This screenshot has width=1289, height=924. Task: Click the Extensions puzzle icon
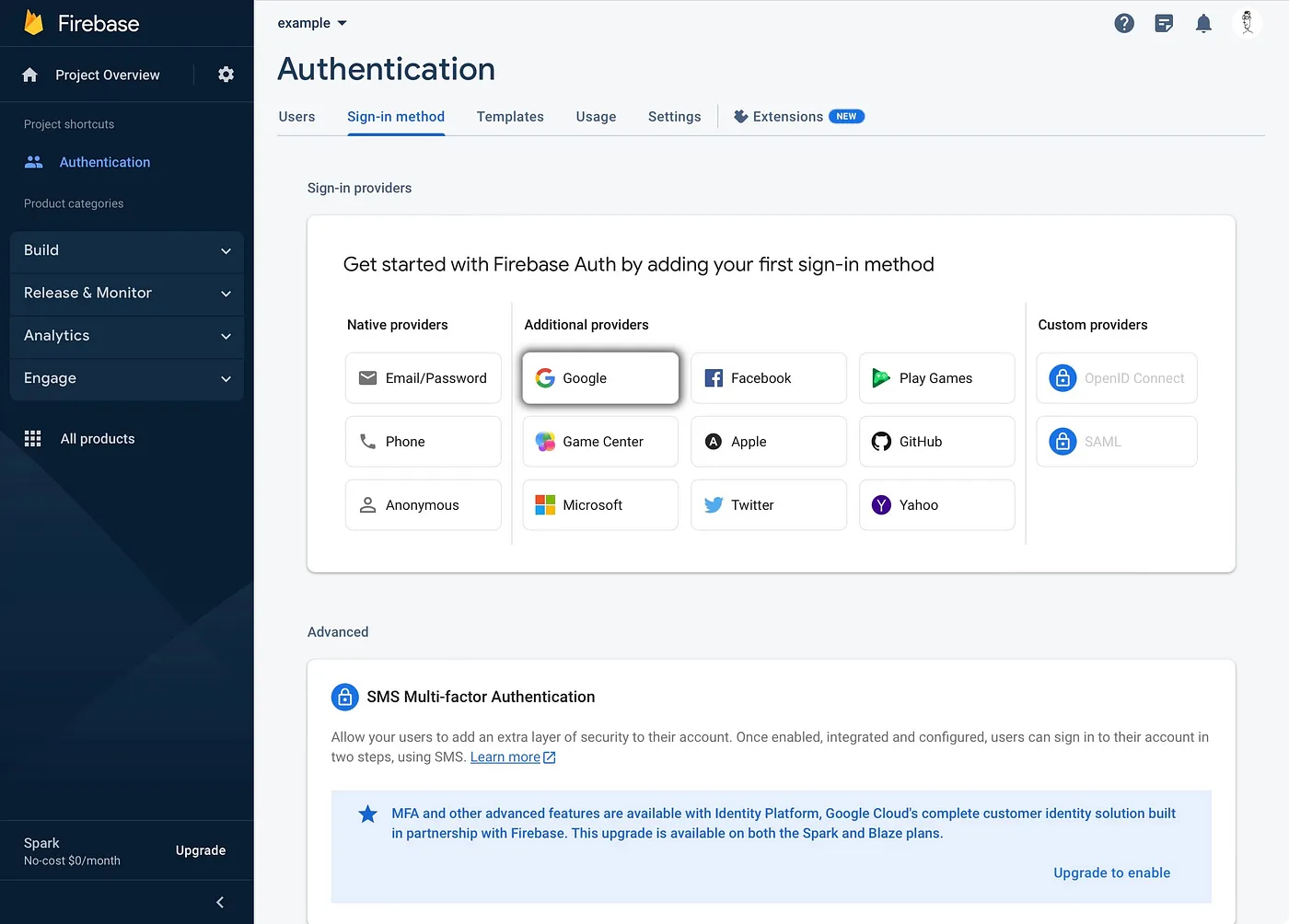pyautogui.click(x=740, y=117)
